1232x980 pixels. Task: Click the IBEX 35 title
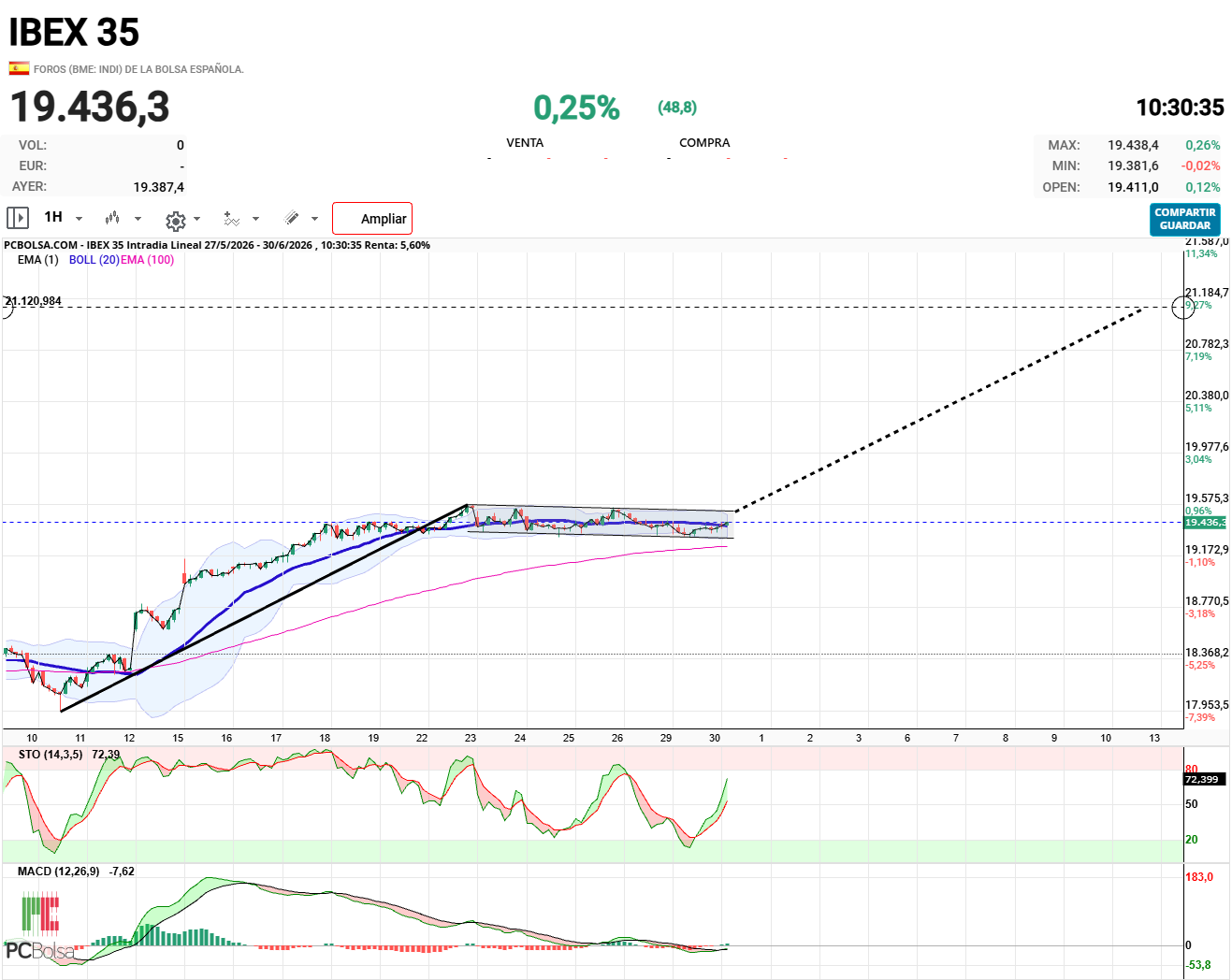[74, 33]
